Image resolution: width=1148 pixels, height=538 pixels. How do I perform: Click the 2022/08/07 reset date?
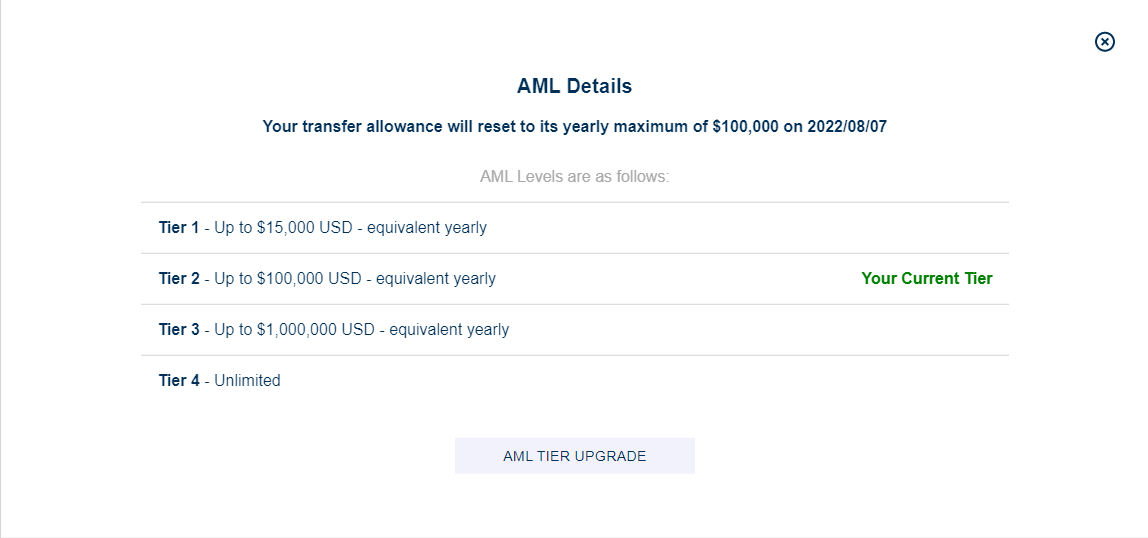pos(847,127)
